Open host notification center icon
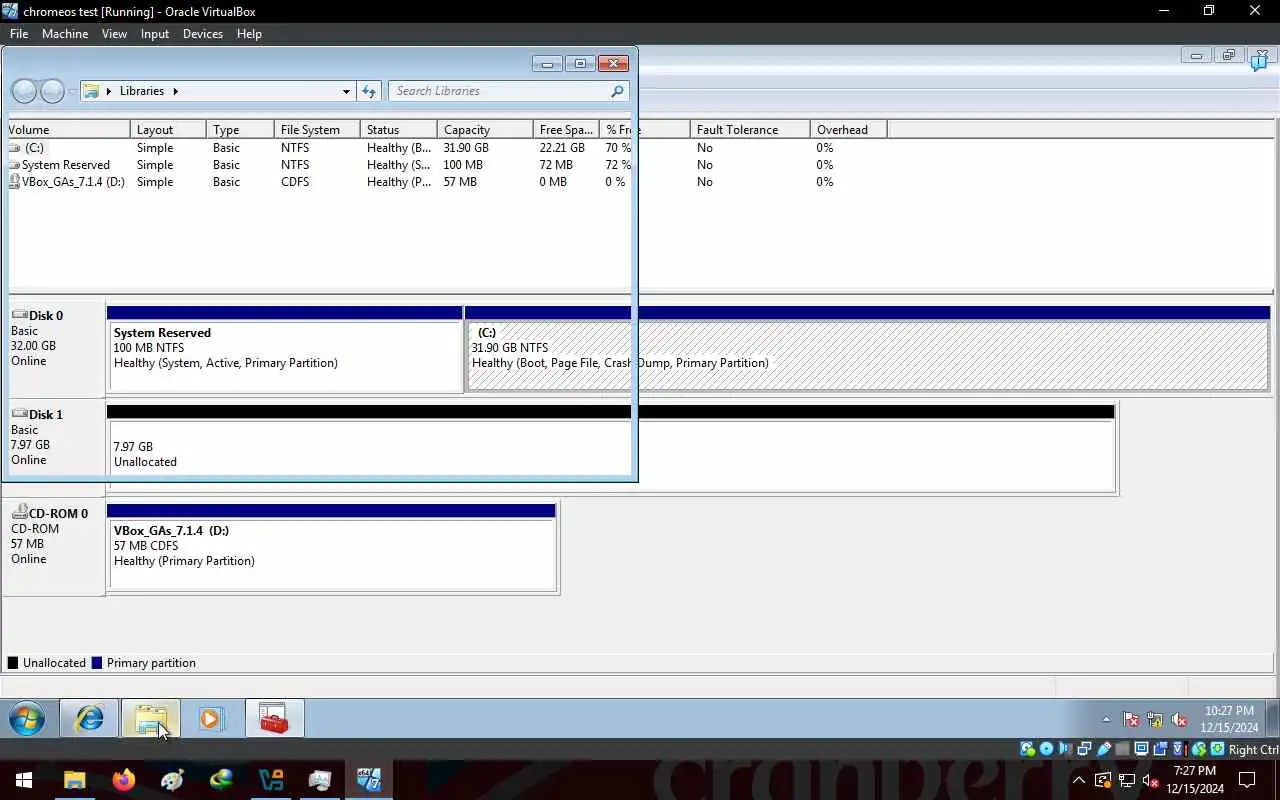The height and width of the screenshot is (800, 1280). pos(1247,780)
